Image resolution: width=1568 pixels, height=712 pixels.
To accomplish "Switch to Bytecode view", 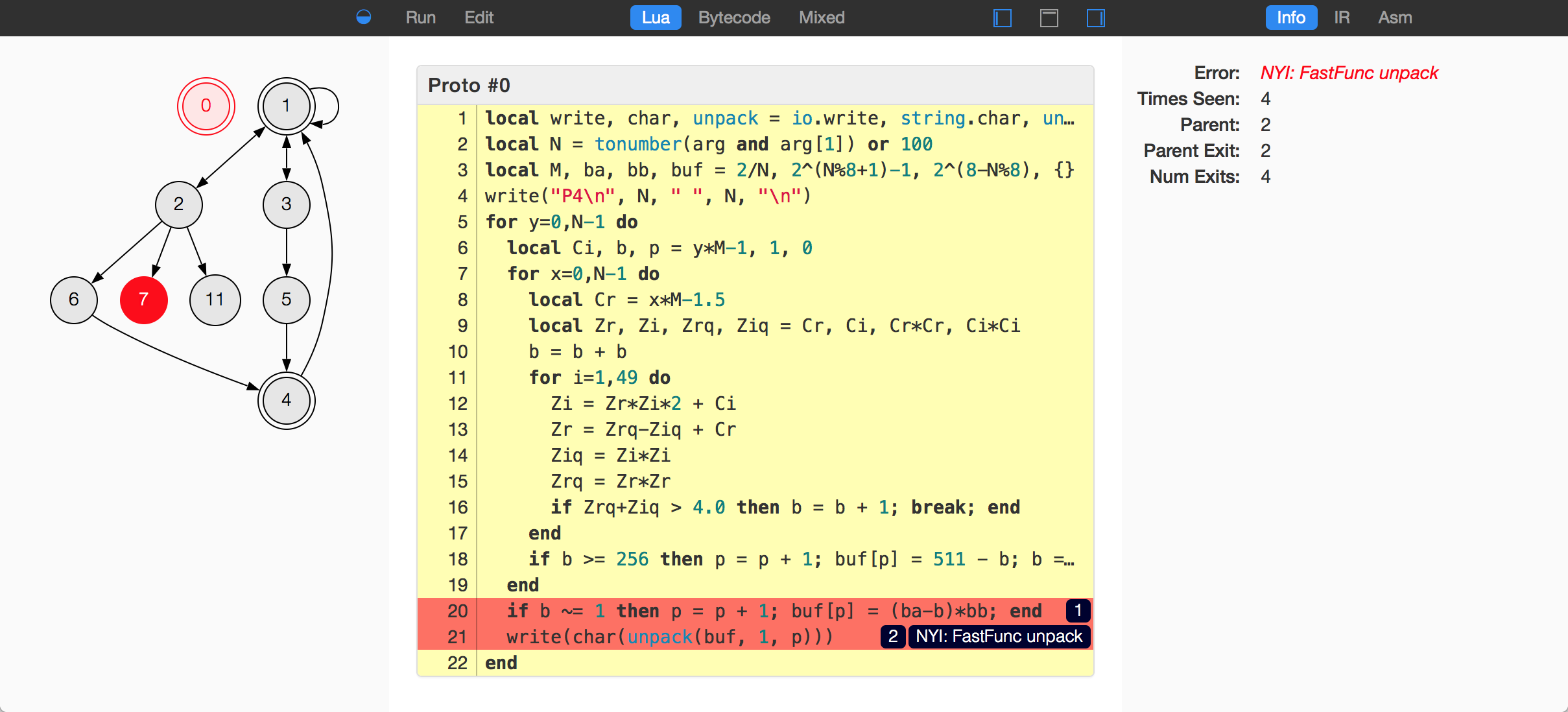I will 734,18.
